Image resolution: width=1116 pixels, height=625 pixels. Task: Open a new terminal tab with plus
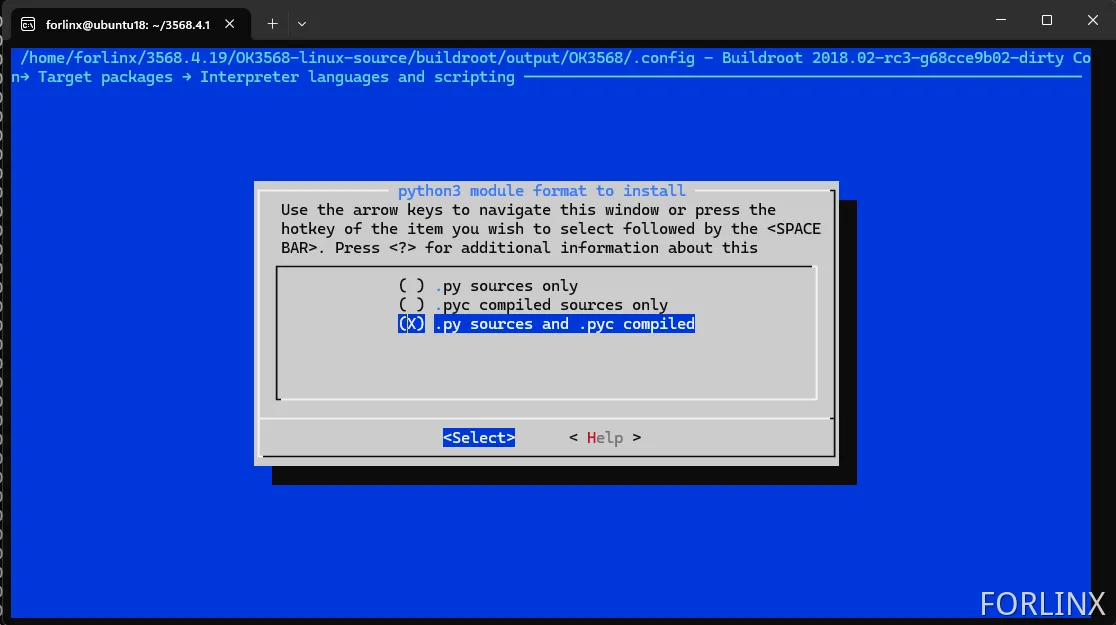click(x=272, y=23)
